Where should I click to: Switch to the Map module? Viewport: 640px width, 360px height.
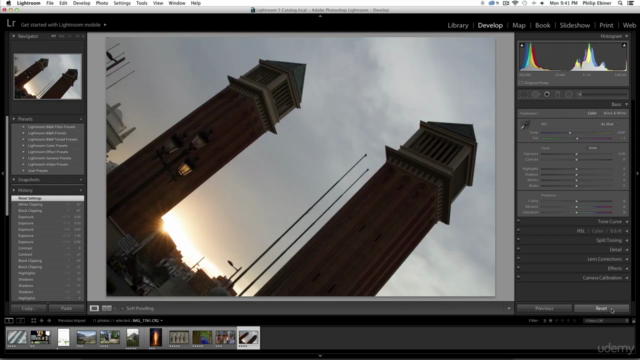click(519, 25)
